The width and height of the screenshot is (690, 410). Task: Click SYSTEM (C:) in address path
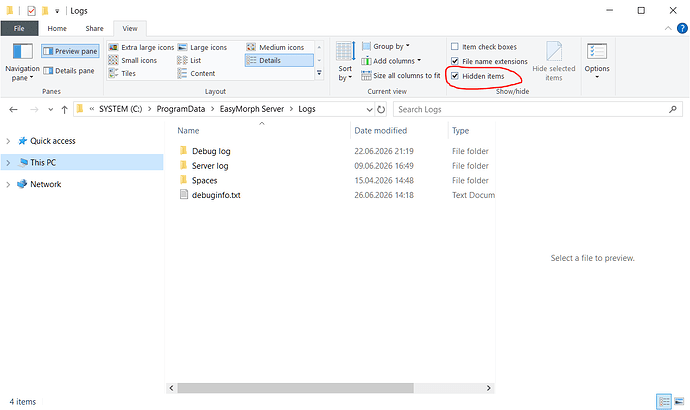pos(121,109)
